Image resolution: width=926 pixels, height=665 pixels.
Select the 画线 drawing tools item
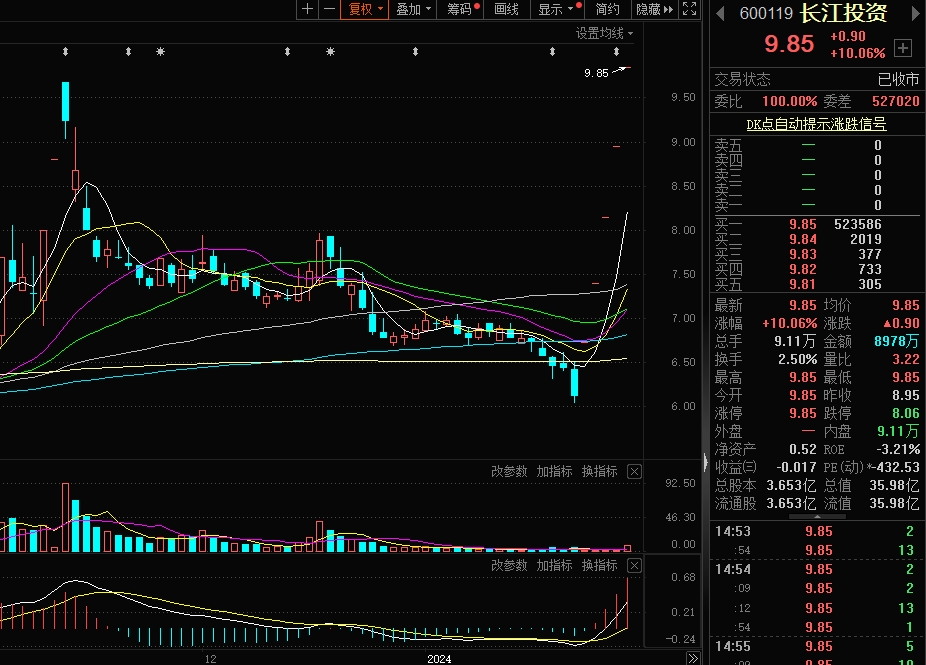507,9
